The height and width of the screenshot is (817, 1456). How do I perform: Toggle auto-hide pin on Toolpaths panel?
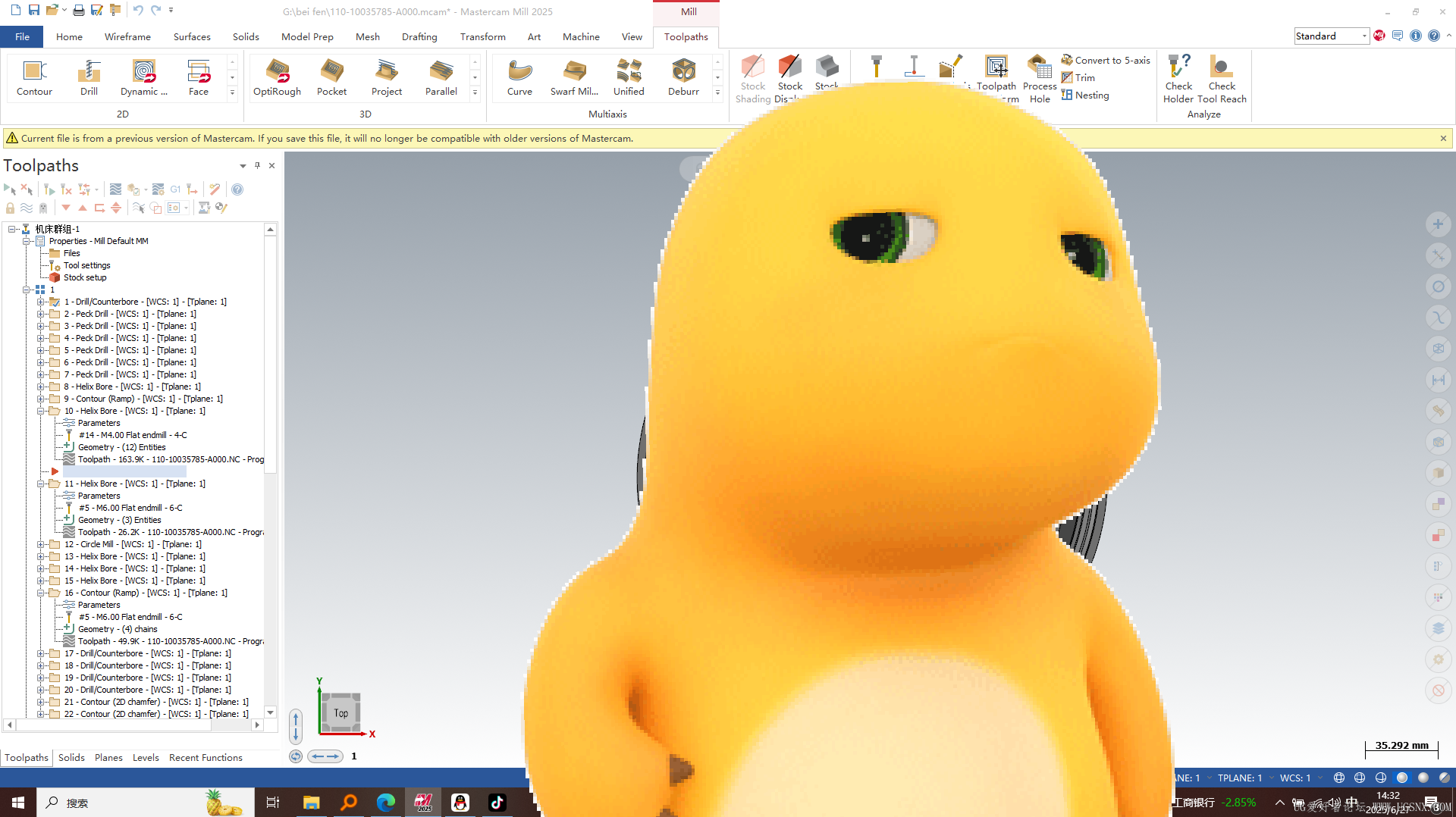(257, 165)
